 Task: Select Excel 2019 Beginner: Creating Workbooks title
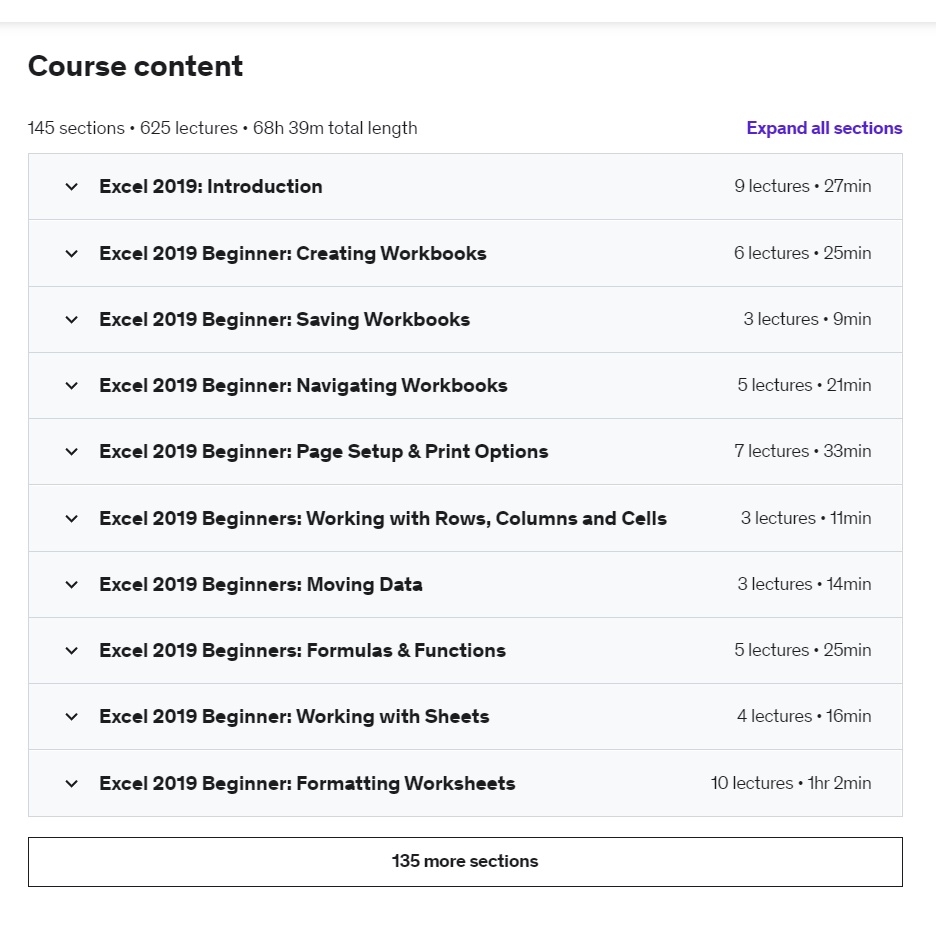(293, 254)
